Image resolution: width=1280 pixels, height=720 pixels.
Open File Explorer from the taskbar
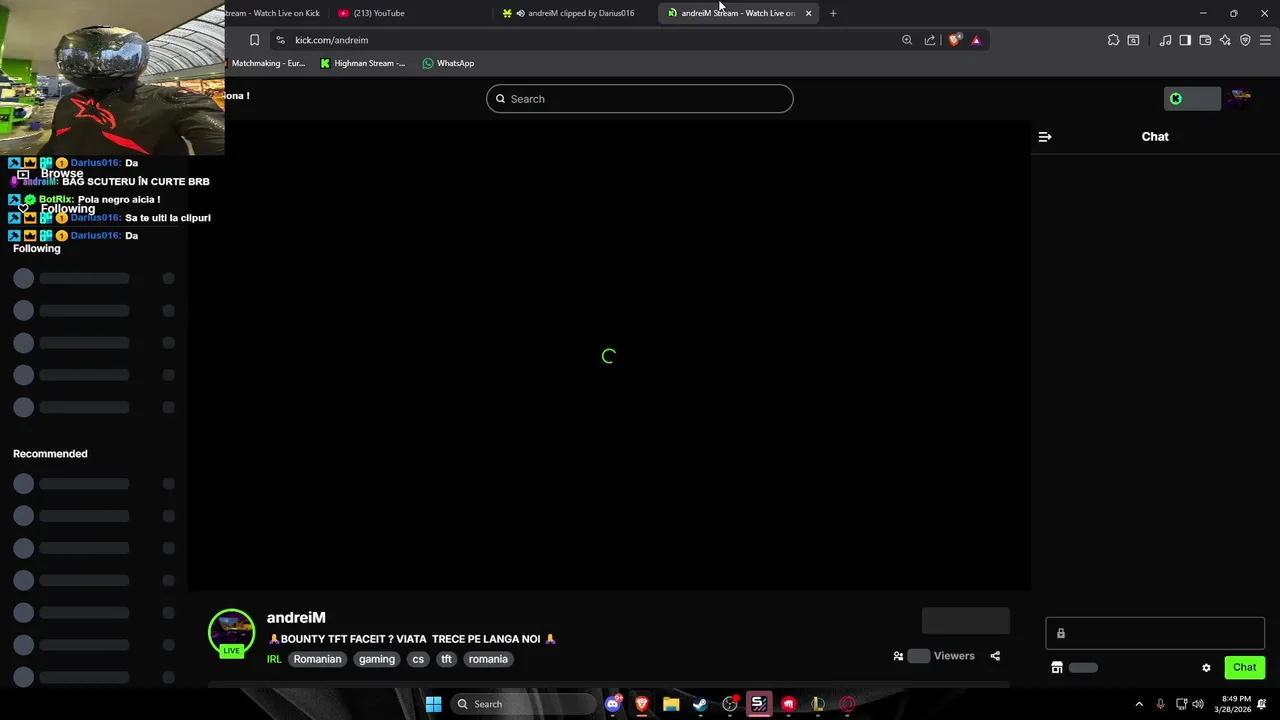pyautogui.click(x=671, y=704)
